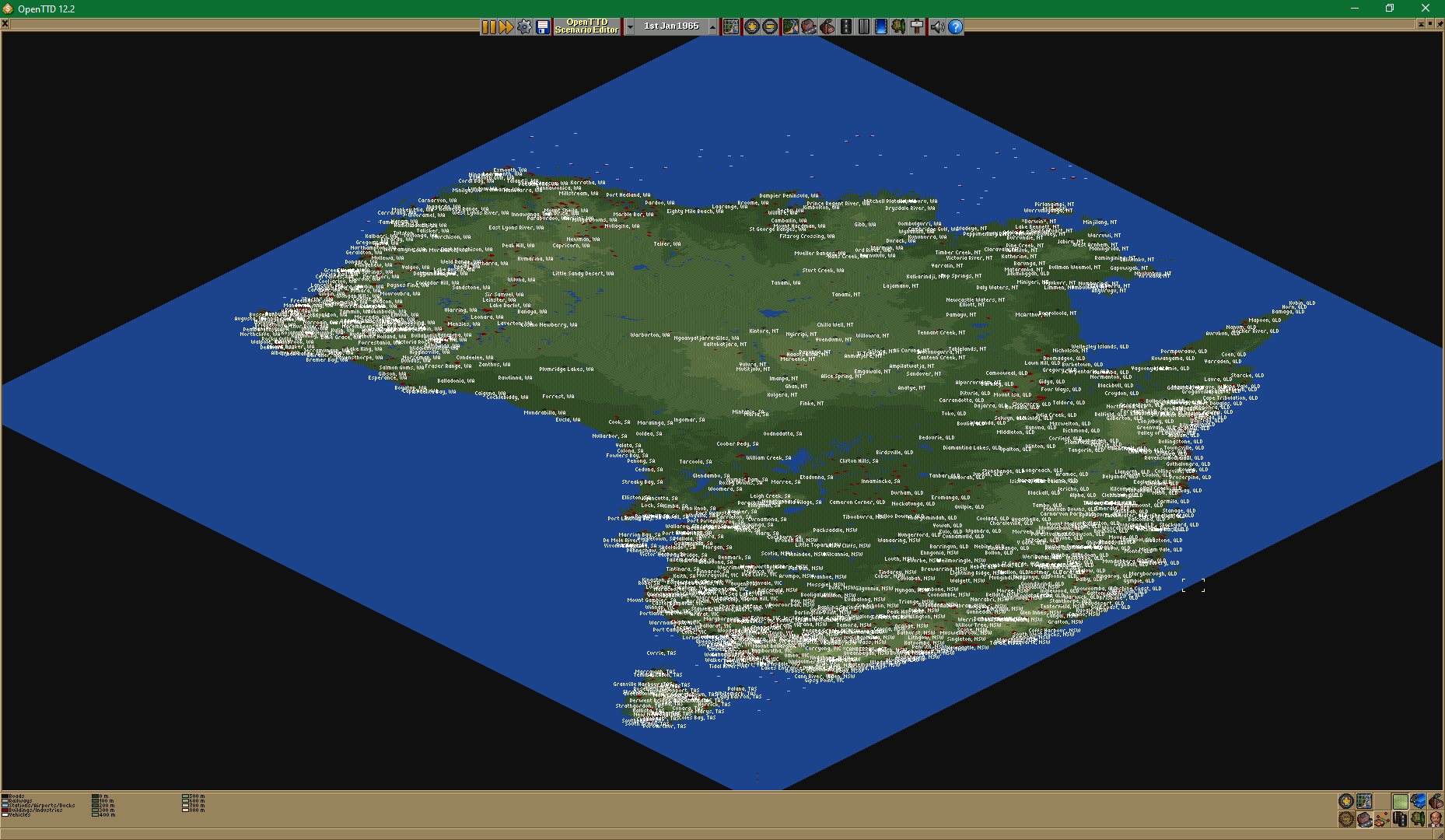This screenshot has height=840, width=1445.
Task: Click the Buildings/Industries red swatch
Action: 5,810
